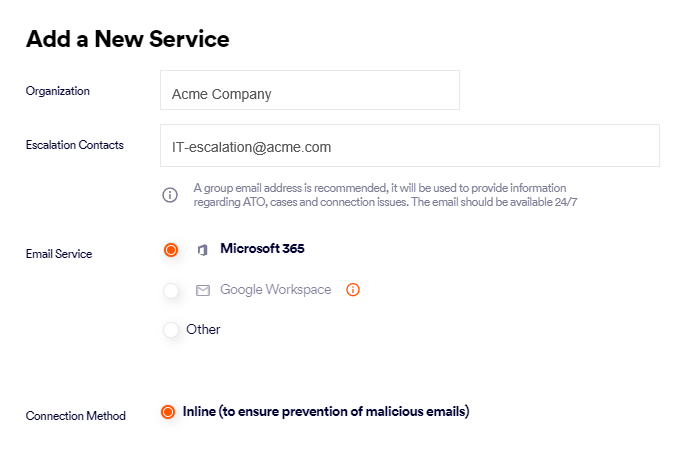Click the Google Workspace label text
The height and width of the screenshot is (450, 687).
click(x=275, y=290)
